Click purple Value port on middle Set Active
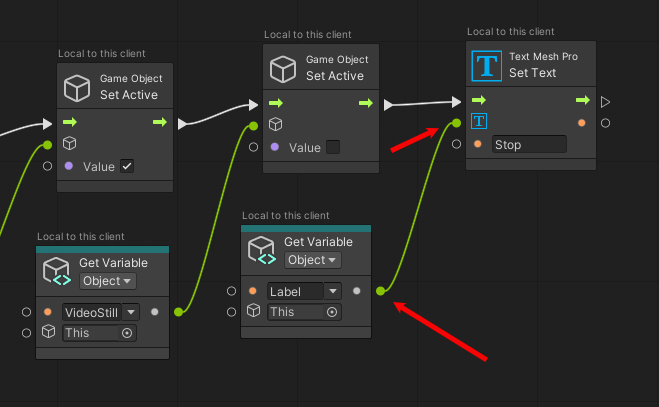Screen dimensions: 659x407 click(x=275, y=147)
